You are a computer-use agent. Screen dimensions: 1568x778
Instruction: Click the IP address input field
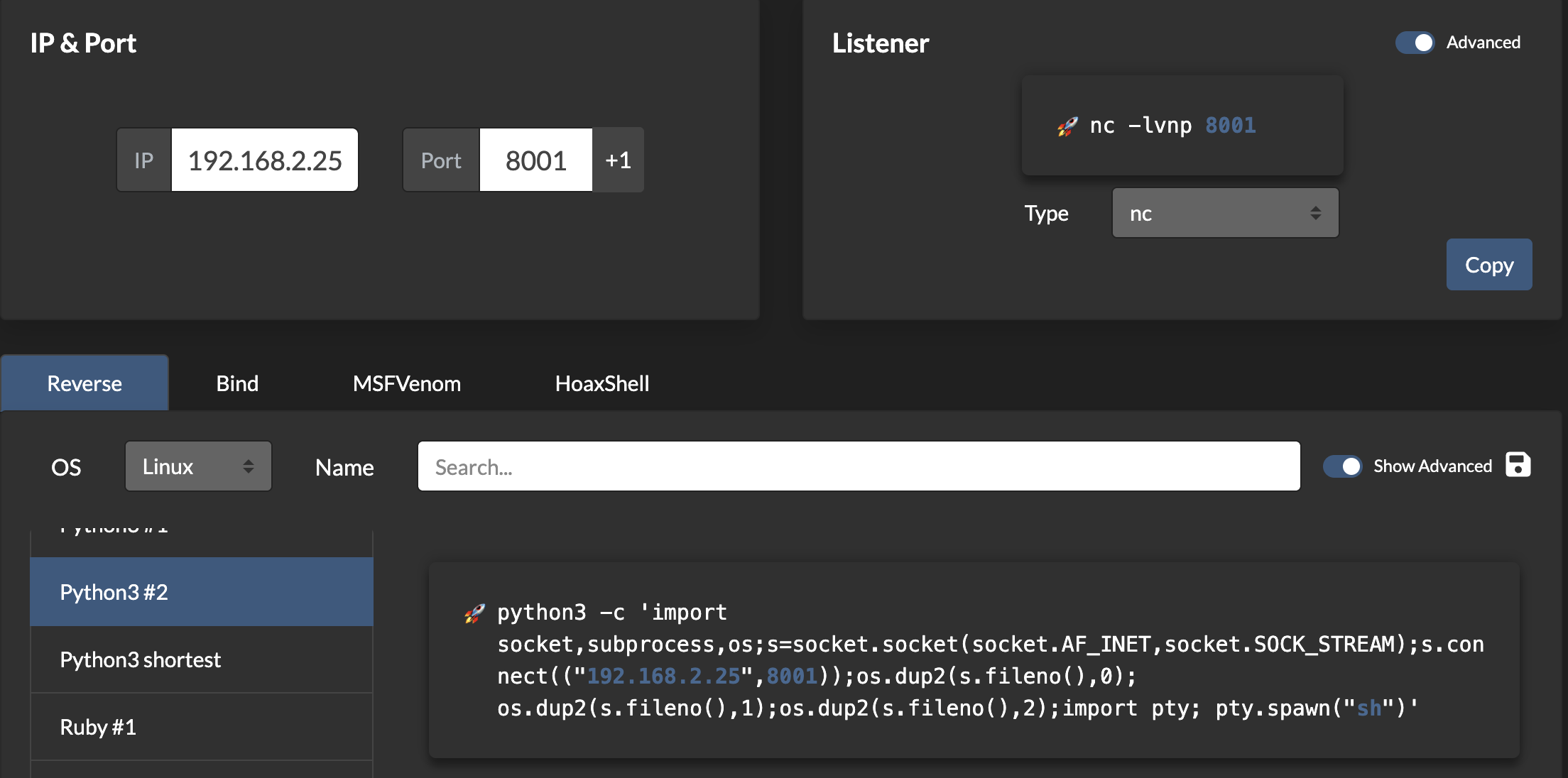[x=264, y=160]
